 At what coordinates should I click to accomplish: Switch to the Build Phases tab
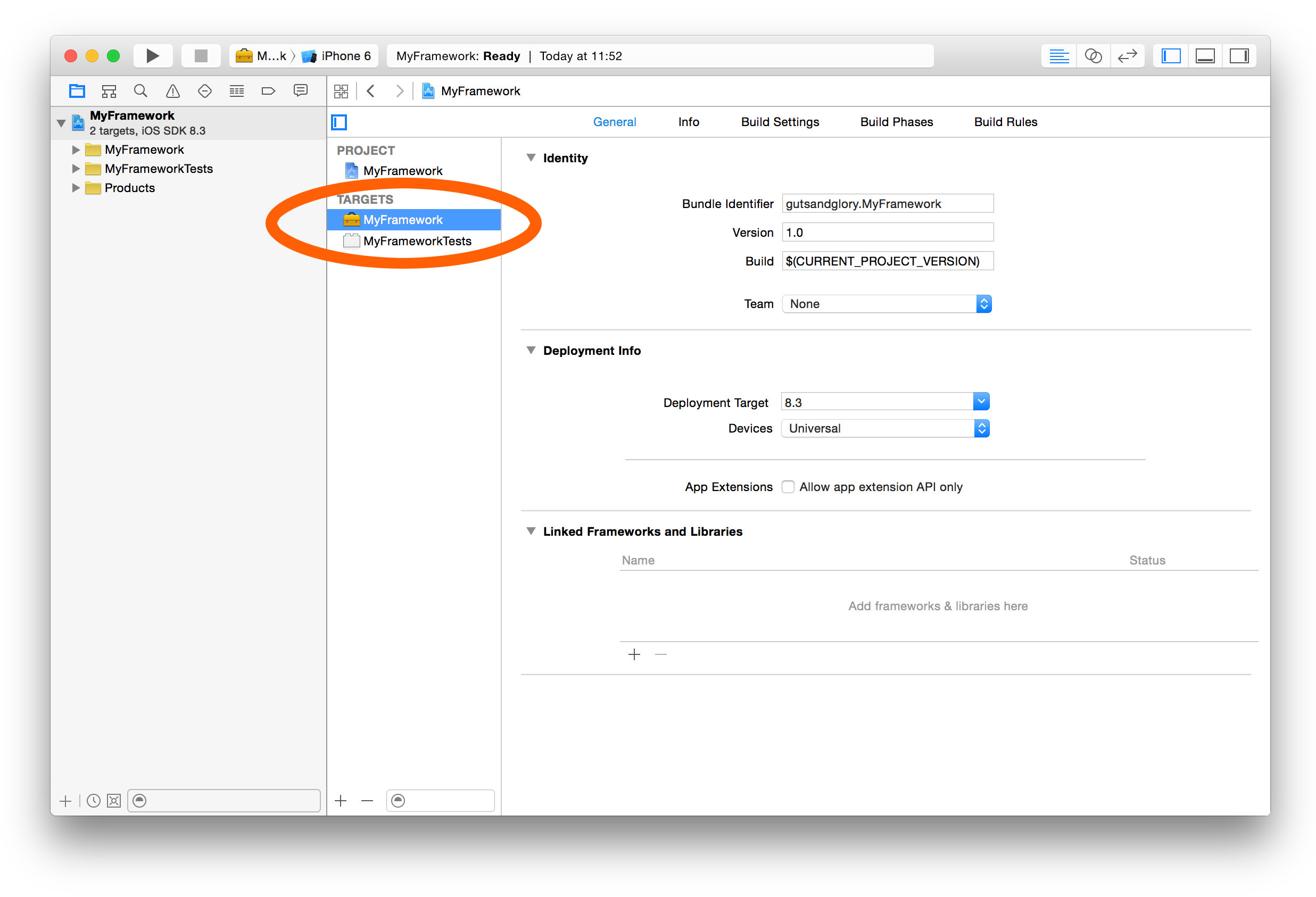click(896, 122)
